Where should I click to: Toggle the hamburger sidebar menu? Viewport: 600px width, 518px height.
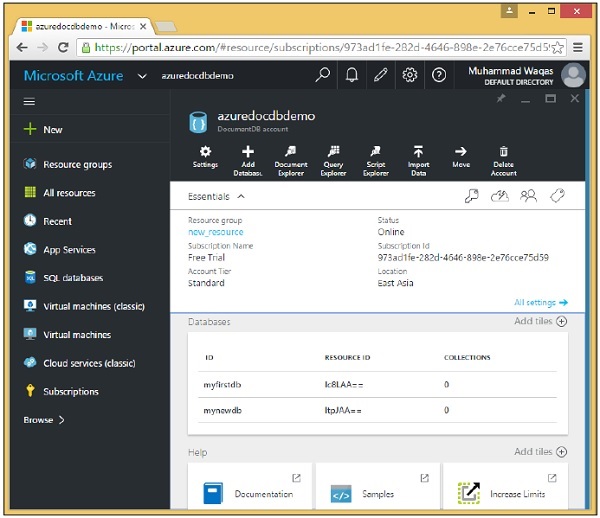click(x=29, y=101)
